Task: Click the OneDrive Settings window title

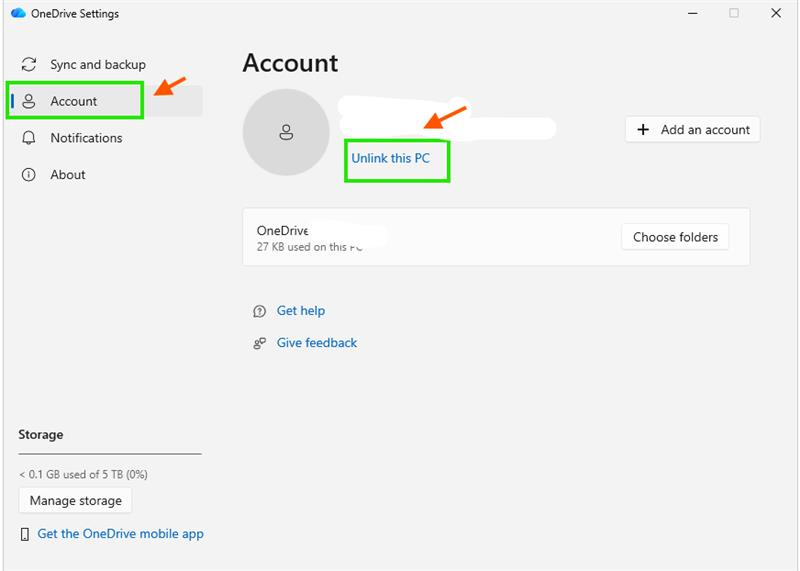Action: (x=75, y=14)
